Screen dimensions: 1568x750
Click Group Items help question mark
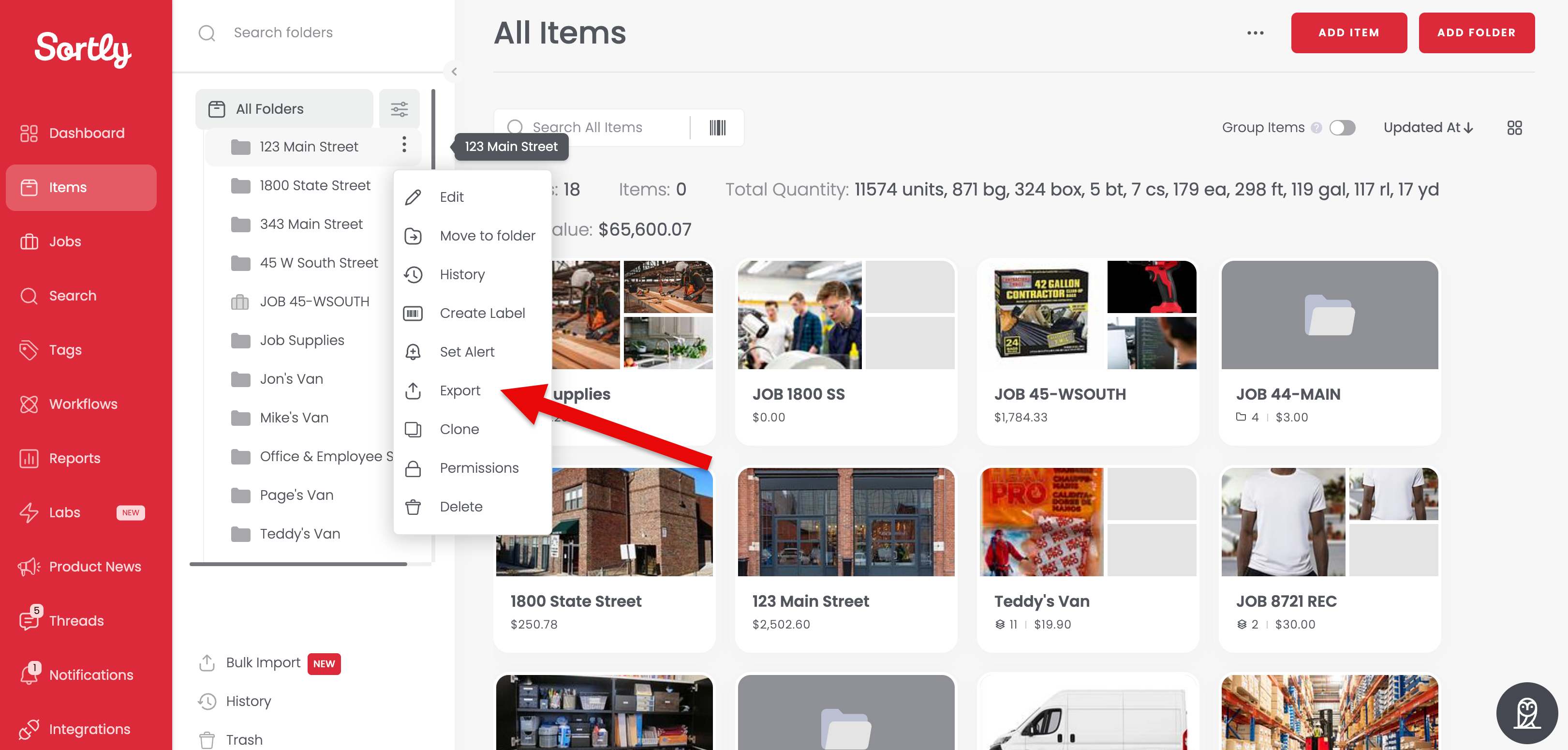coord(1316,127)
